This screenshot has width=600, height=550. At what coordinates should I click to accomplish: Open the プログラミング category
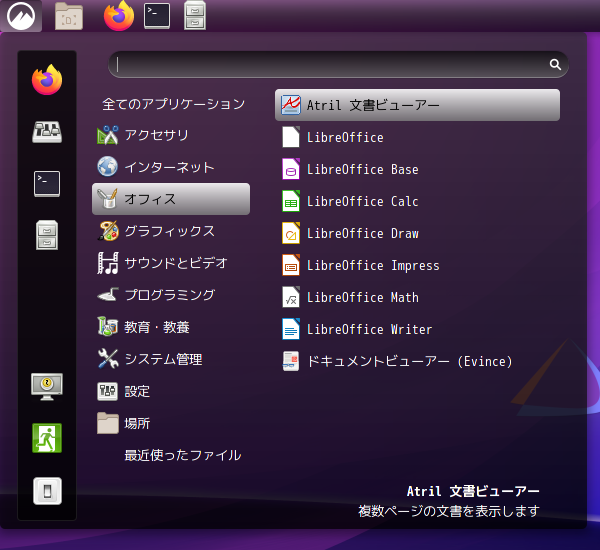171,295
